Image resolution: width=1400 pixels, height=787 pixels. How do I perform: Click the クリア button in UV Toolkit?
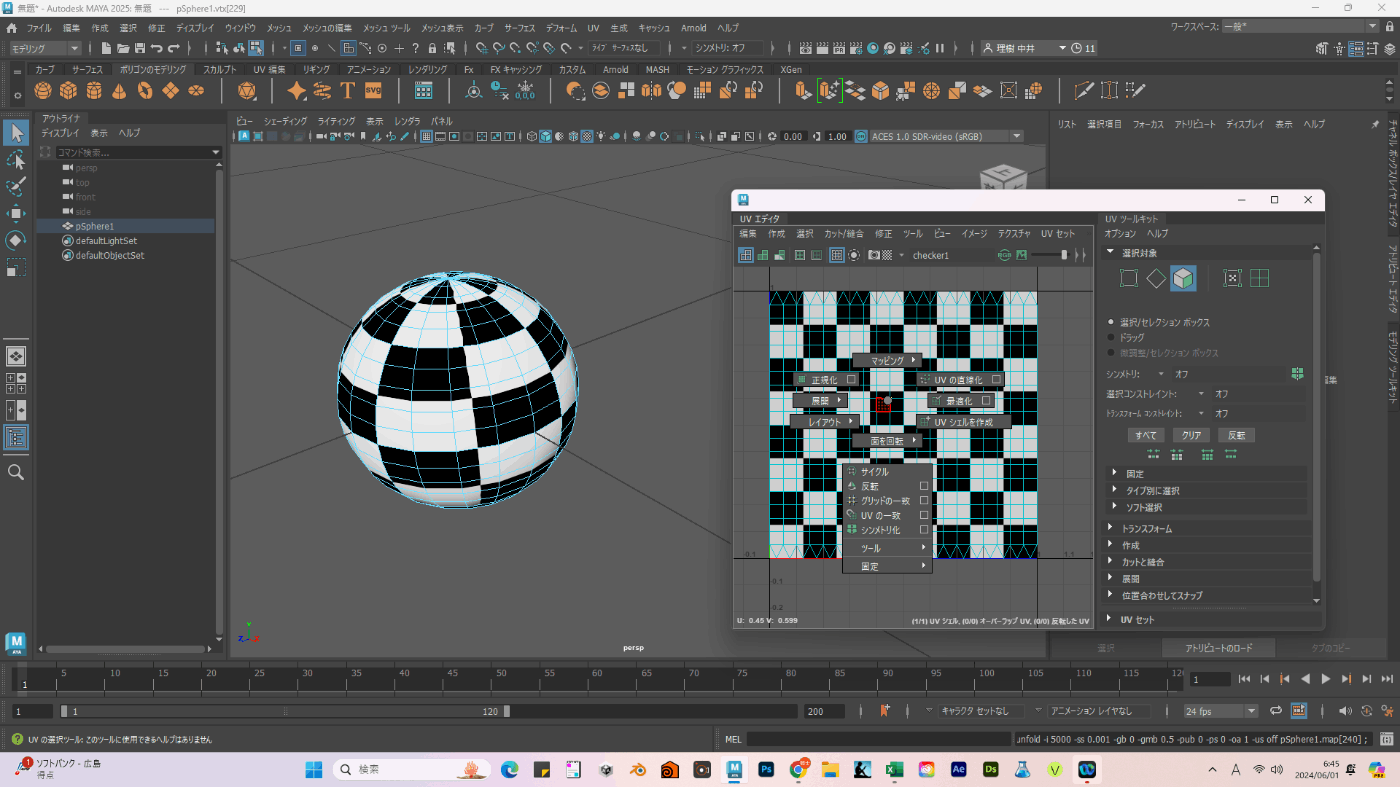pos(1191,435)
